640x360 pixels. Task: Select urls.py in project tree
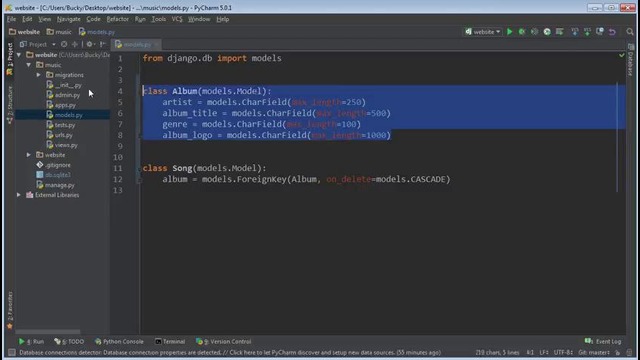[60, 135]
